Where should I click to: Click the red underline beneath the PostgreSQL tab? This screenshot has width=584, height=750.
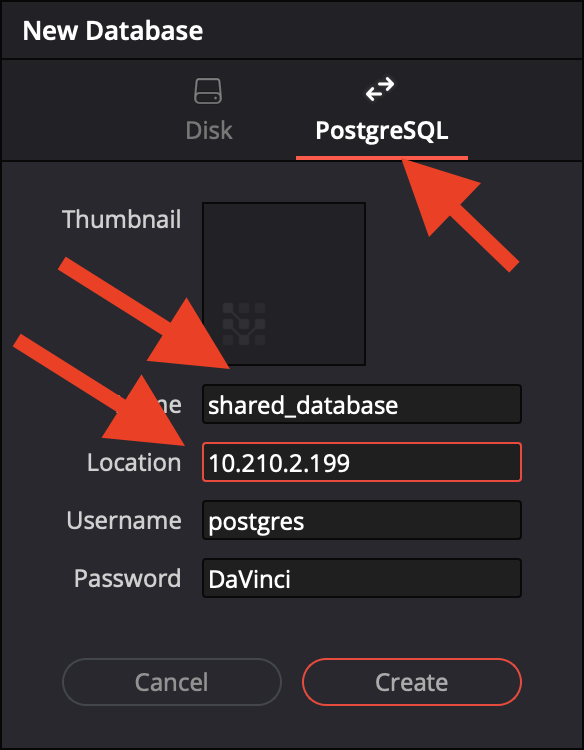coord(382,158)
